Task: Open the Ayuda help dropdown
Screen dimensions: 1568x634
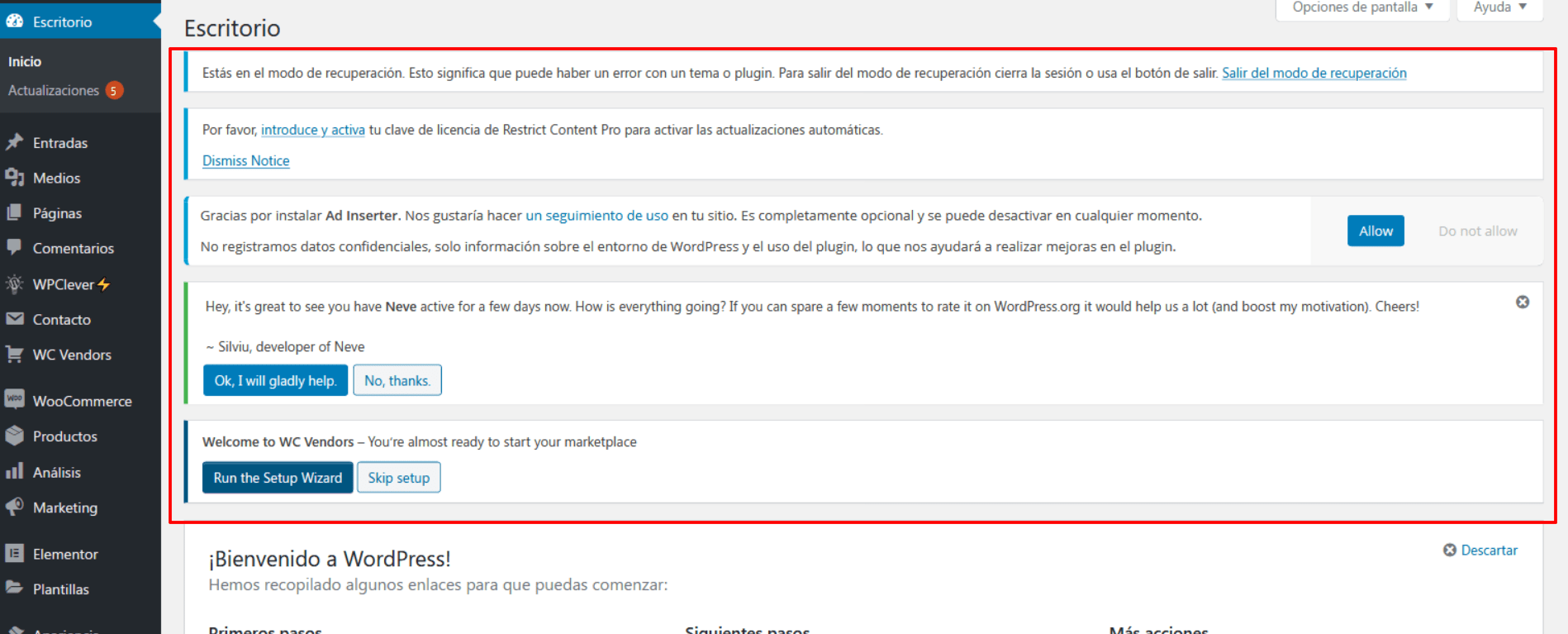Action: (x=1500, y=8)
